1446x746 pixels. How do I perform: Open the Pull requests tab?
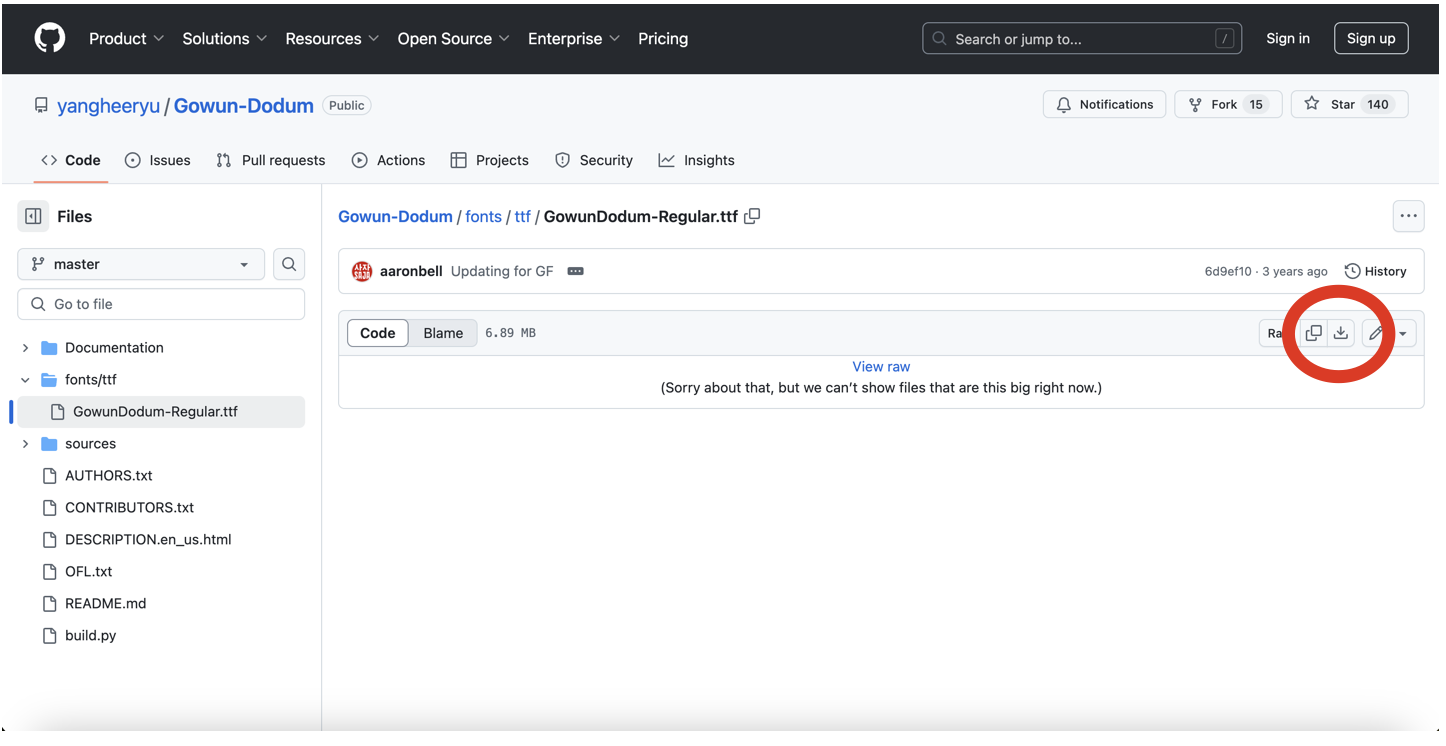tap(271, 160)
